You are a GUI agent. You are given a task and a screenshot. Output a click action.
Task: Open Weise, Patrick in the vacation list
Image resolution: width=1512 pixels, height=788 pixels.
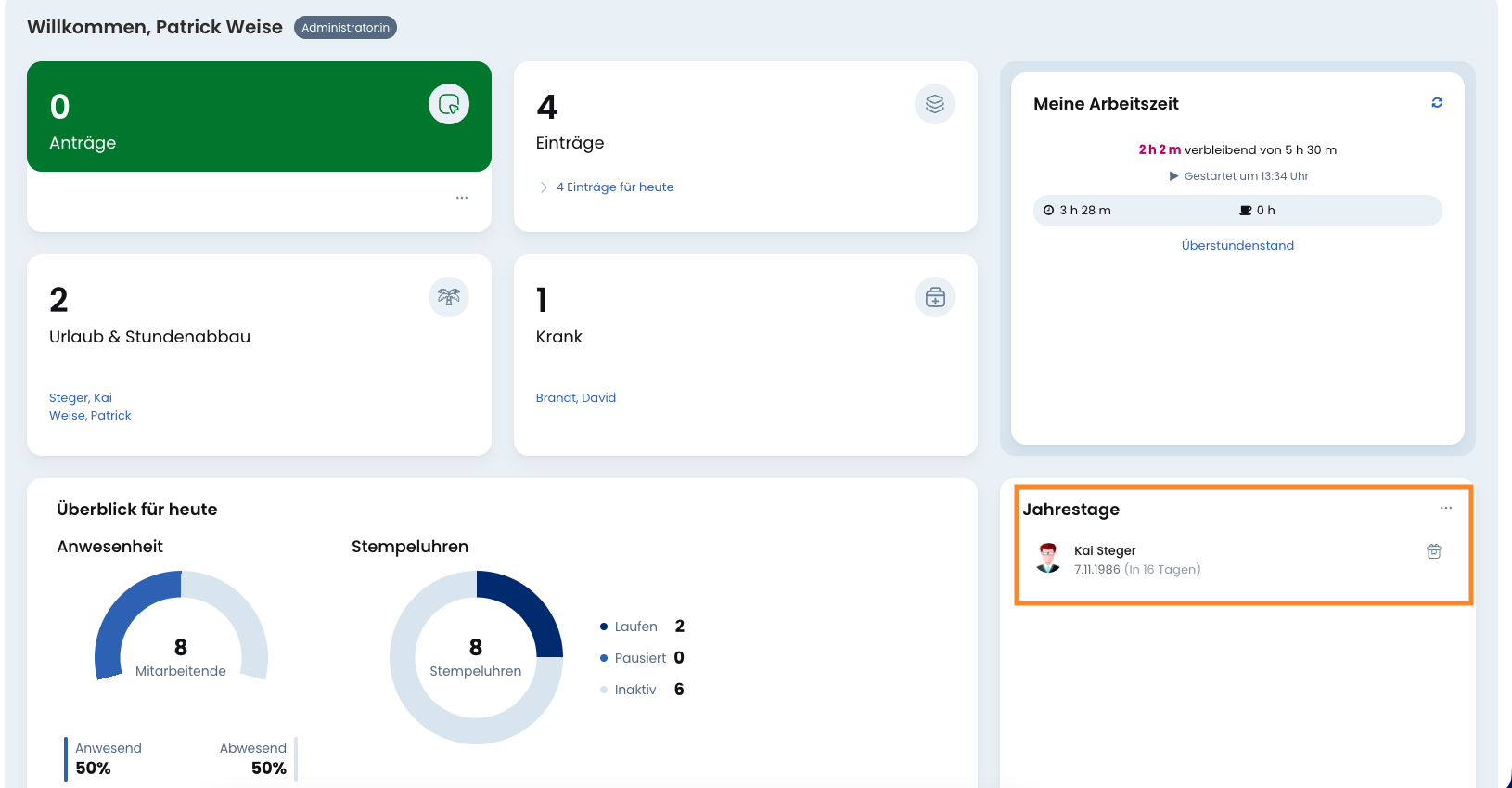tap(90, 416)
